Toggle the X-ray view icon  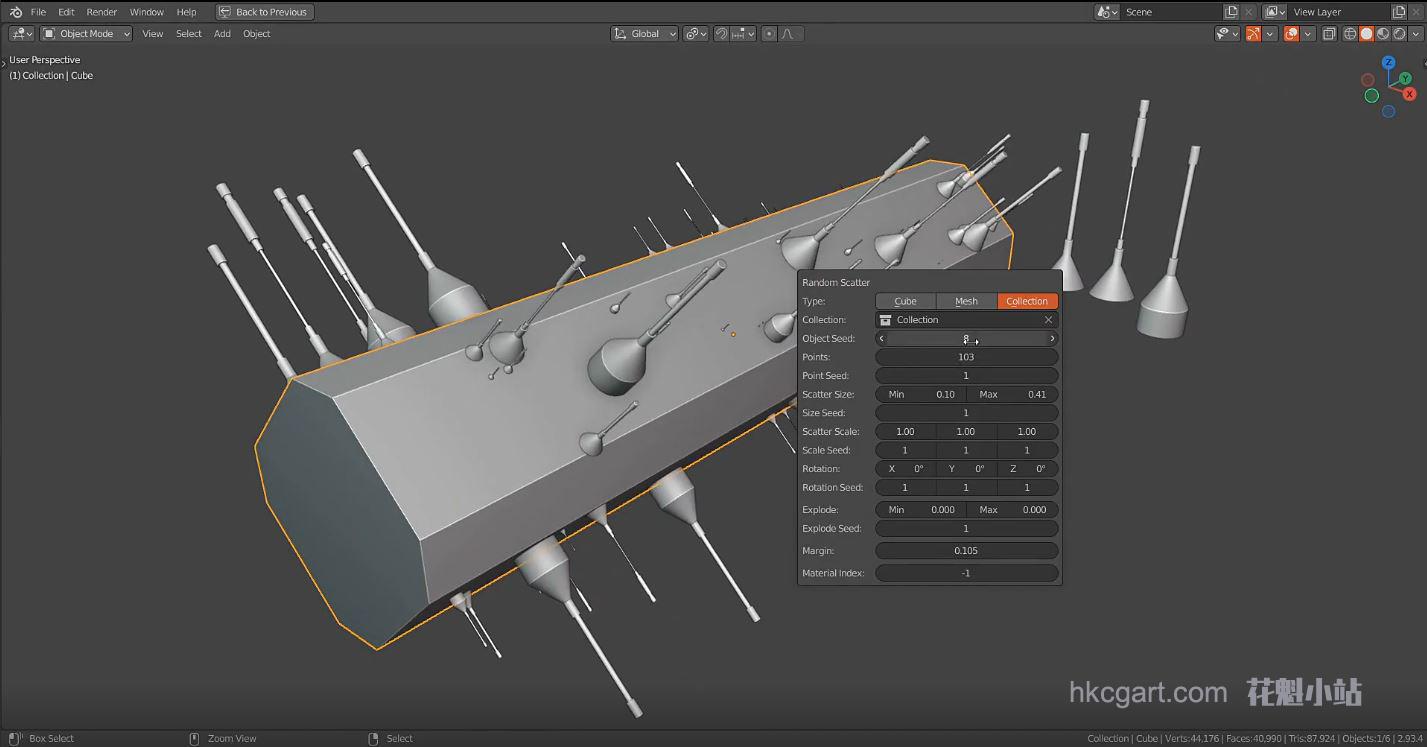[x=1329, y=33]
